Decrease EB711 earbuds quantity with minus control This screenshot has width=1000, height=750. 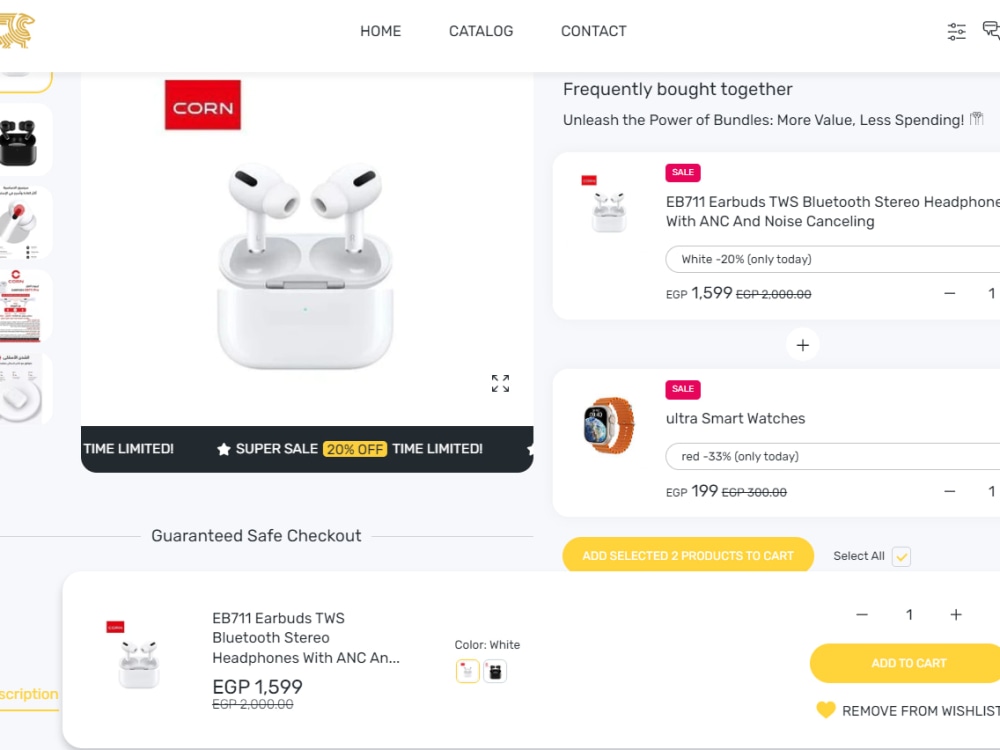click(x=948, y=293)
